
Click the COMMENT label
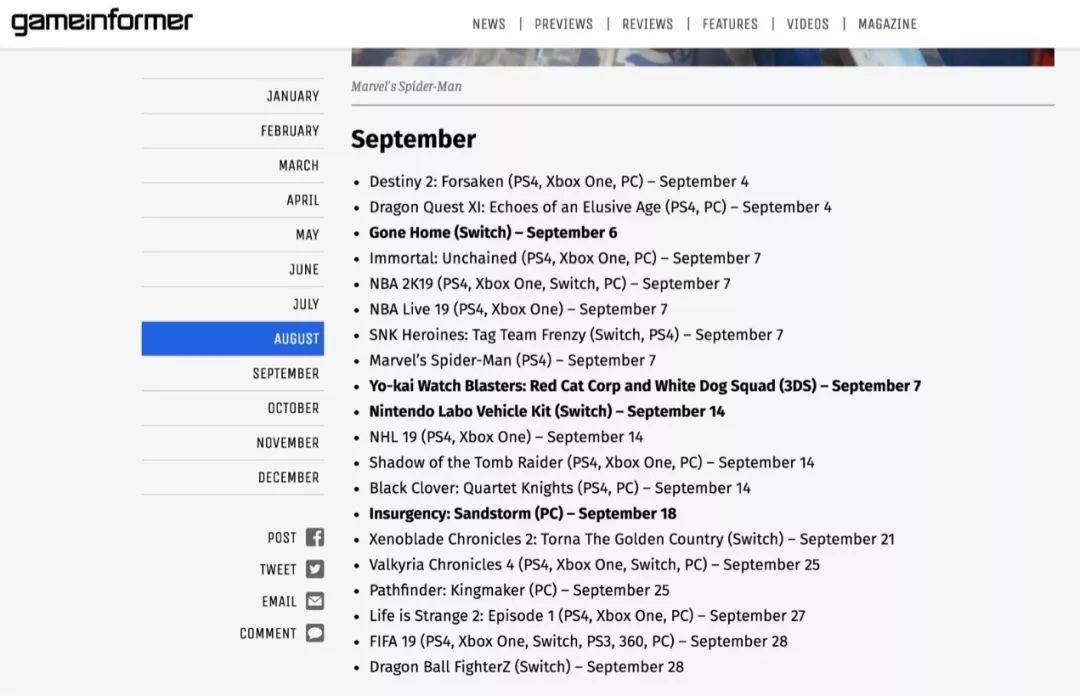[x=268, y=633]
